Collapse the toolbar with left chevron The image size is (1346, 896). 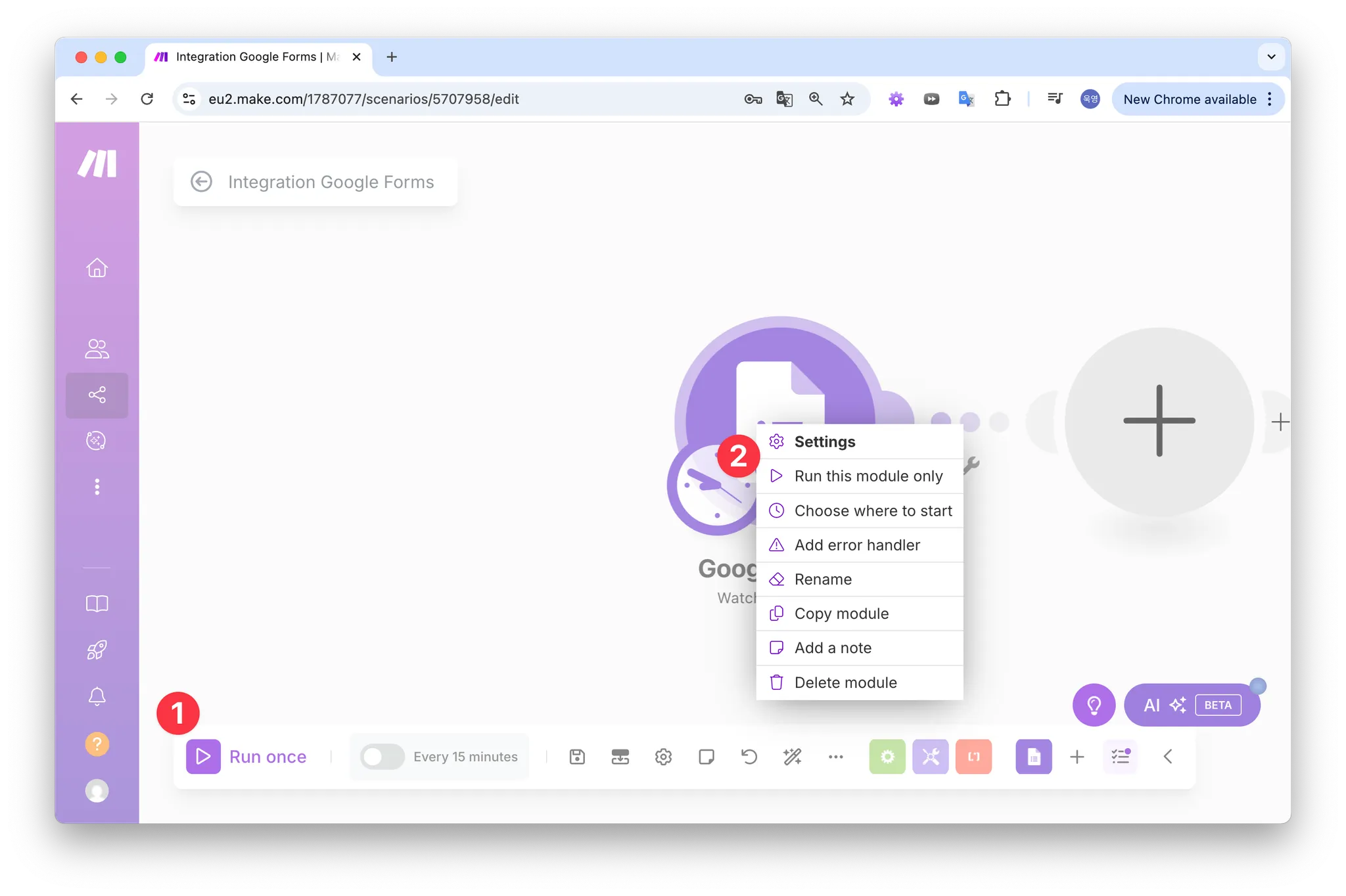pyautogui.click(x=1168, y=757)
